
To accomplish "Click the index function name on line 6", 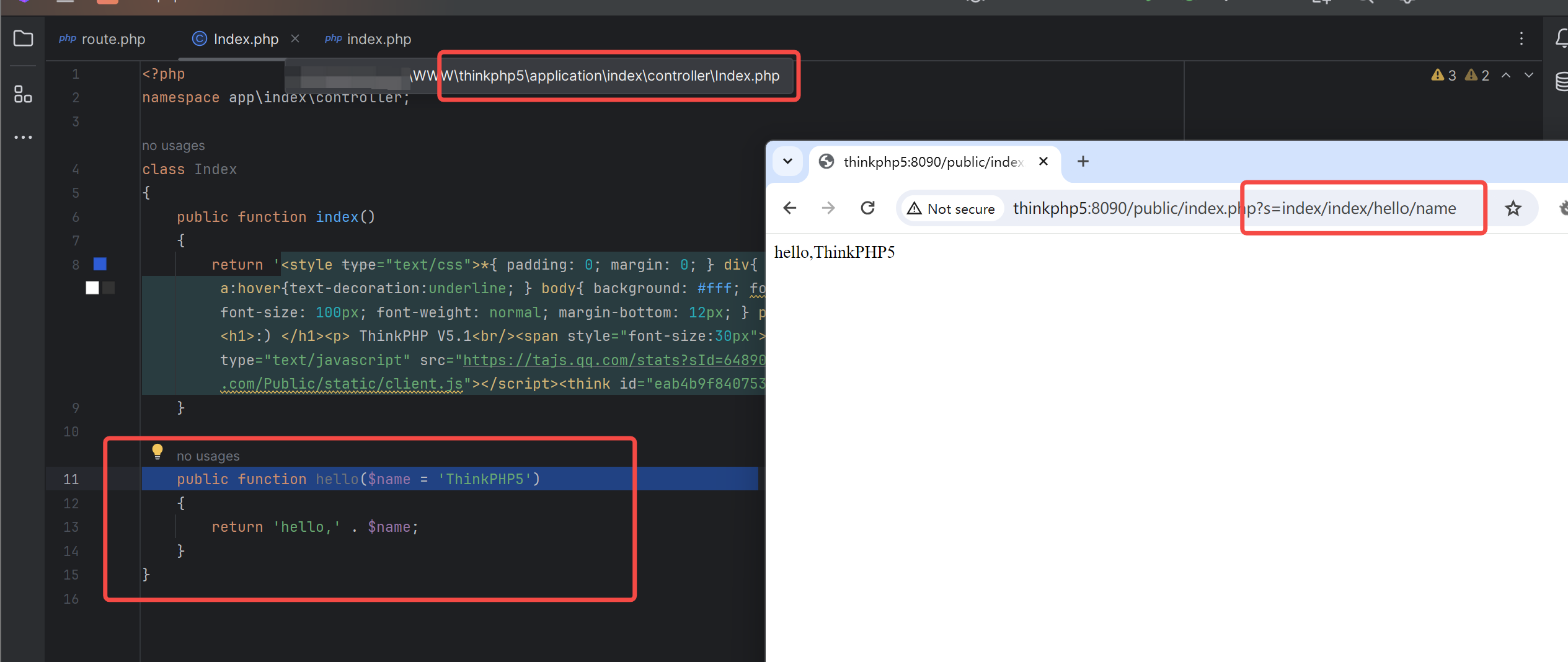I will [337, 217].
